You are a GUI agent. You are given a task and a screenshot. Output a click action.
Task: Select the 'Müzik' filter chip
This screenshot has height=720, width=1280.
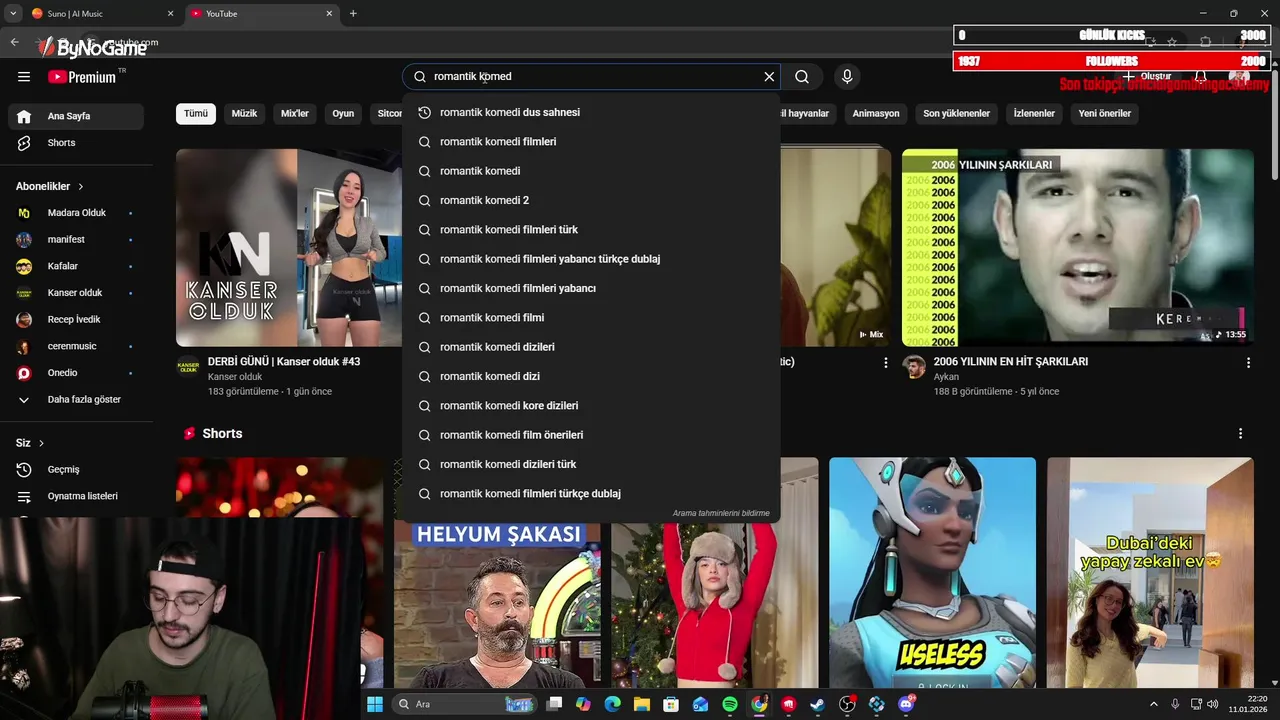244,114
